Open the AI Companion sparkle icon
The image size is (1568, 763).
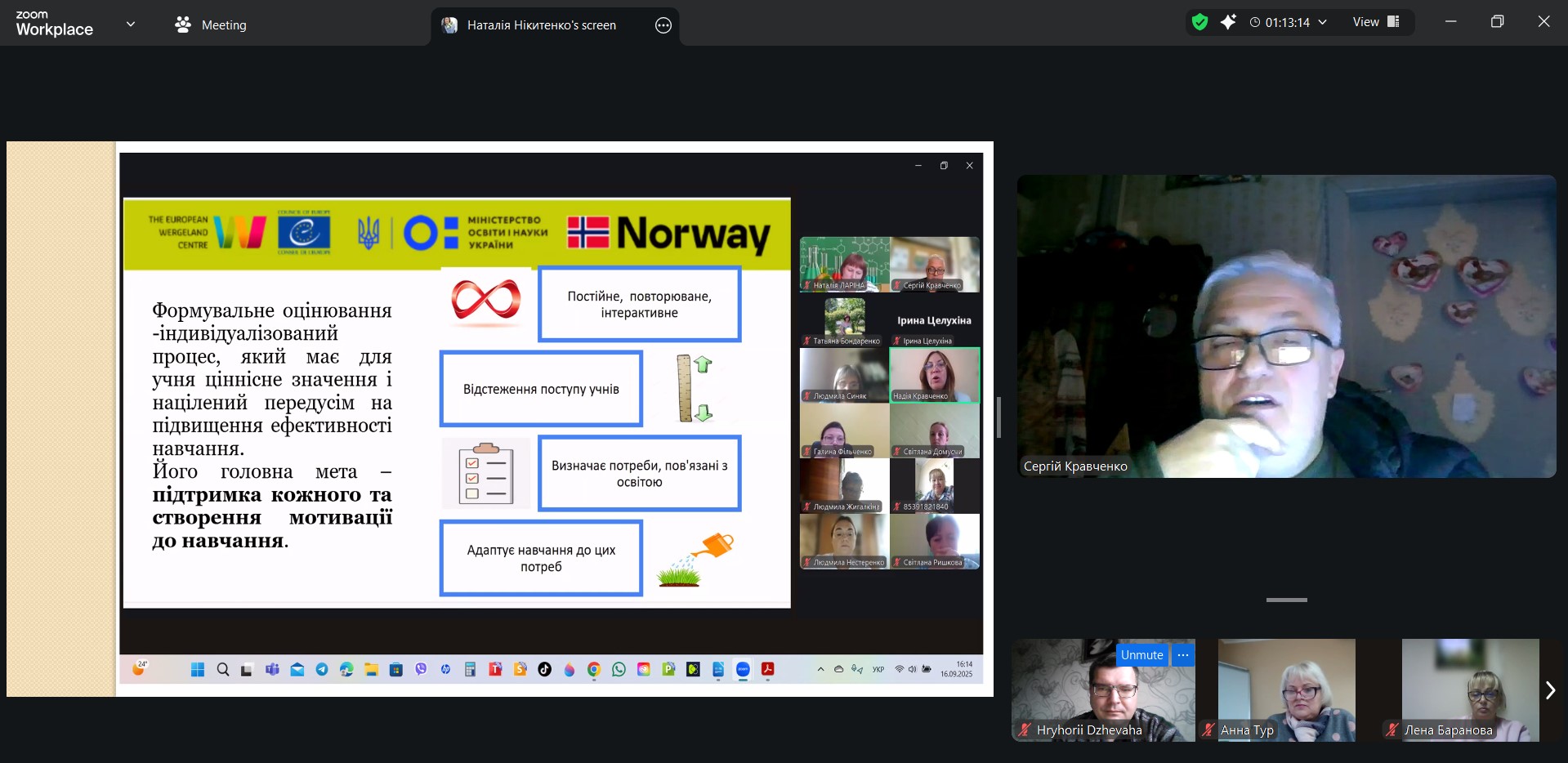[x=1228, y=22]
